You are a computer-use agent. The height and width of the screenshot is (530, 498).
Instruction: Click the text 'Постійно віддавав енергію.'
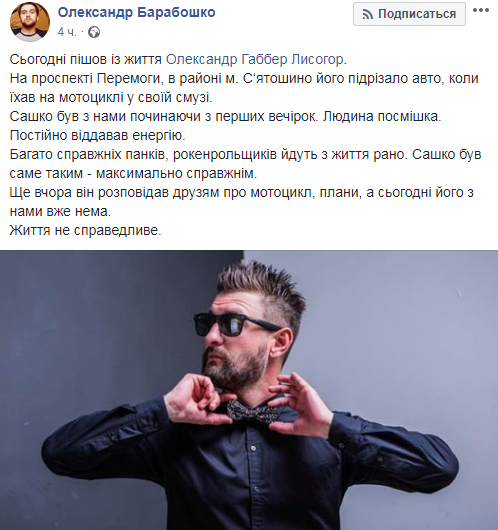(98, 136)
